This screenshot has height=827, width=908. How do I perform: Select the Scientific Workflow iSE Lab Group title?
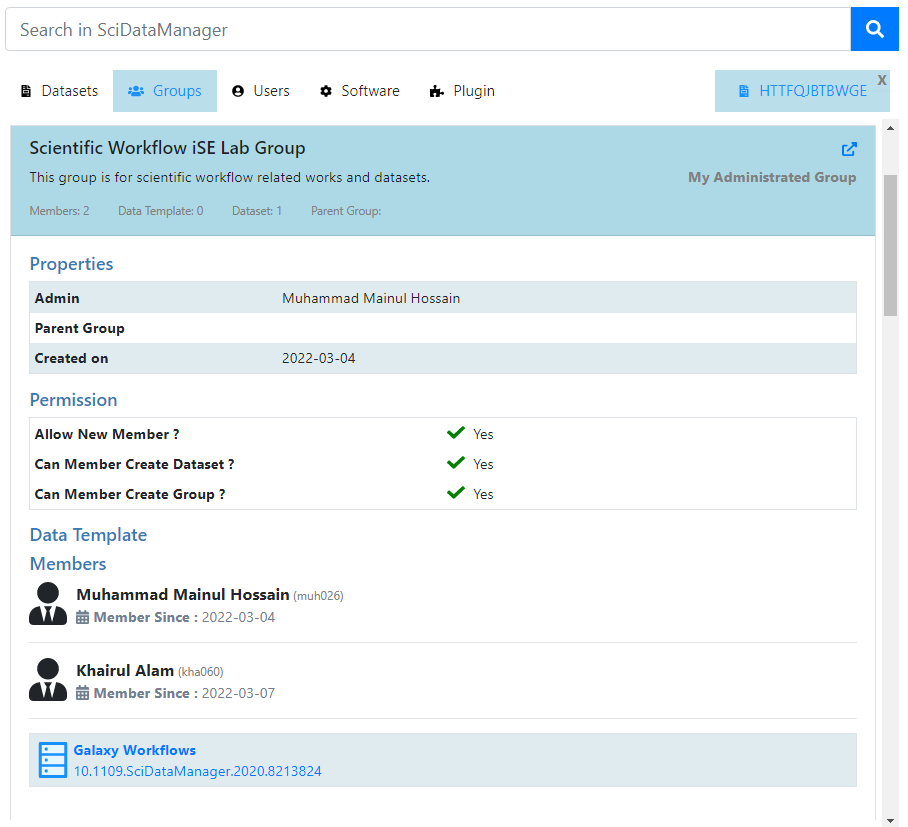pos(167,148)
